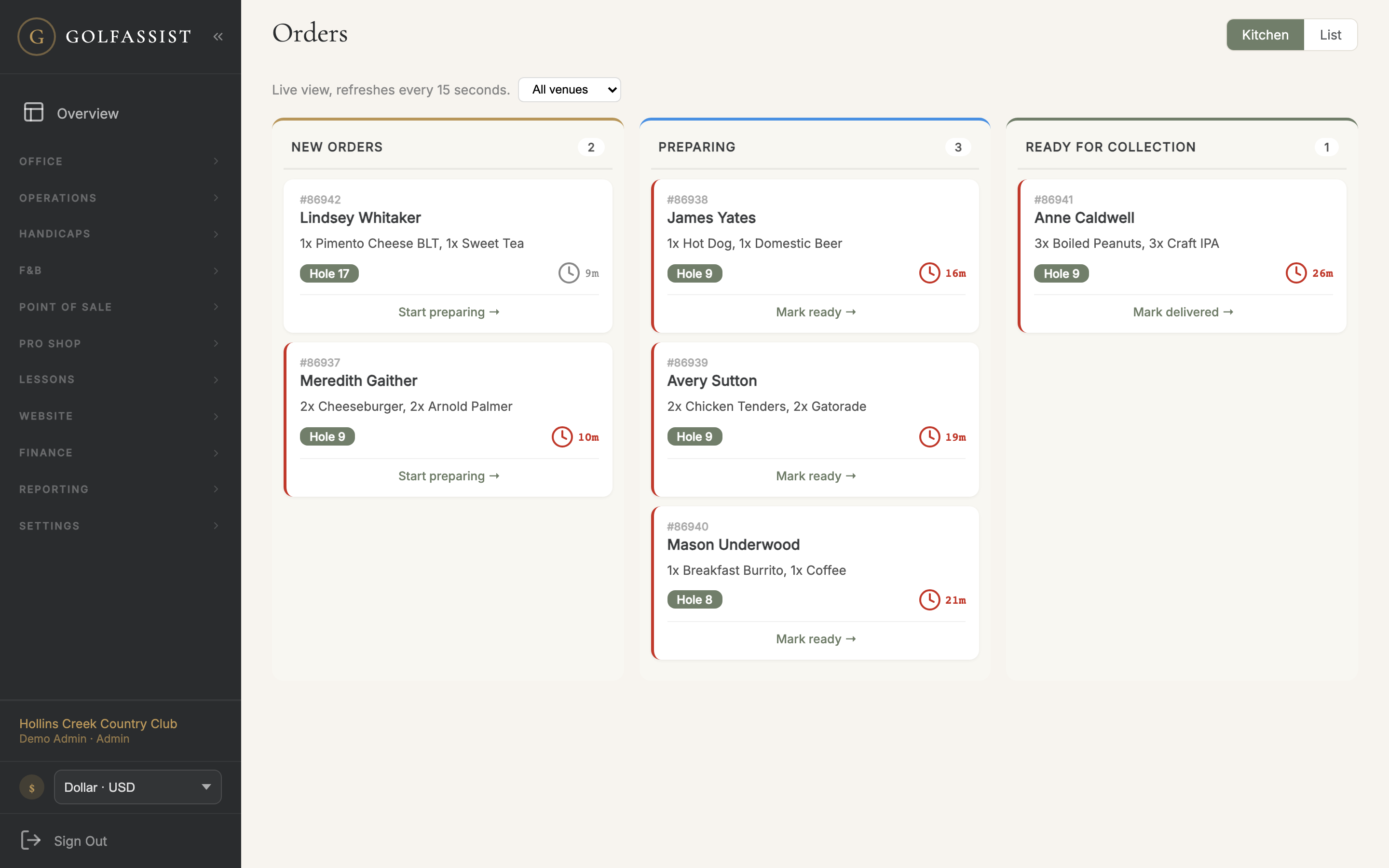Click the dollar currency coin icon

[31, 787]
